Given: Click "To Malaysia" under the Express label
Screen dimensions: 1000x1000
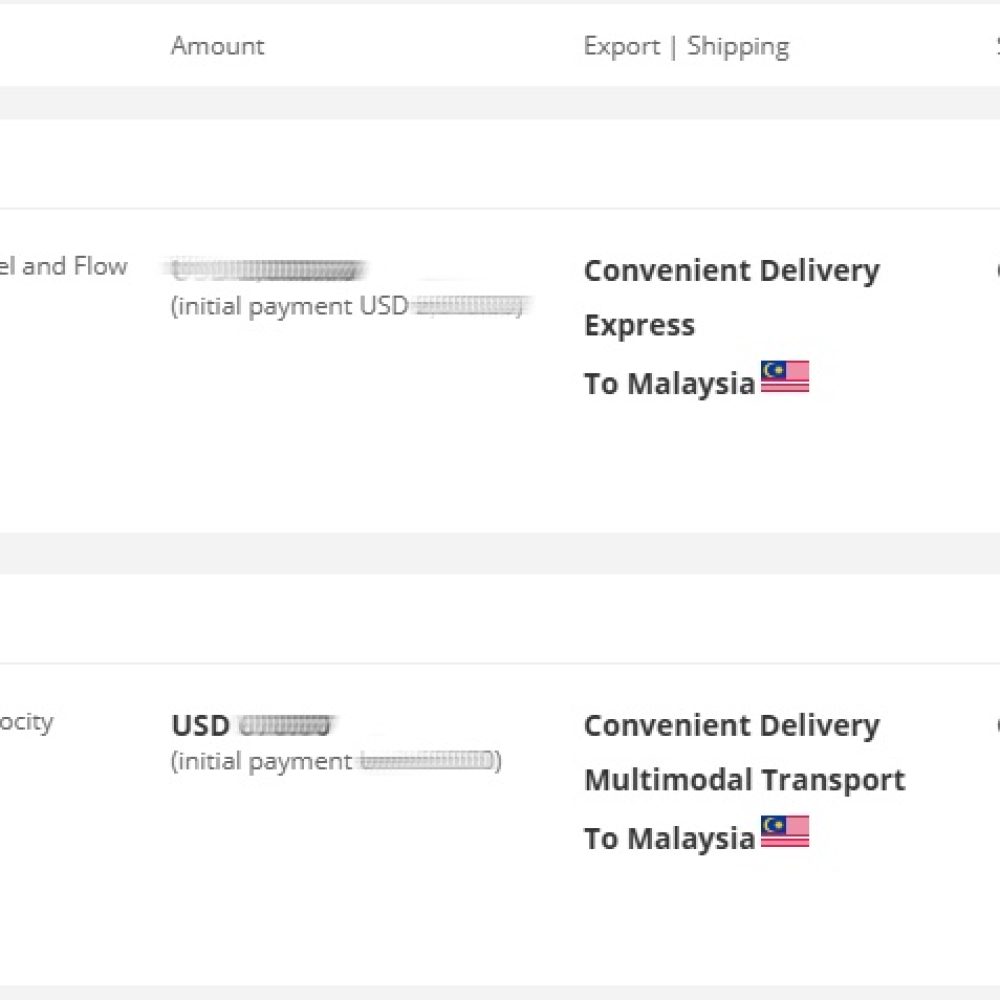Looking at the screenshot, I should (x=669, y=383).
